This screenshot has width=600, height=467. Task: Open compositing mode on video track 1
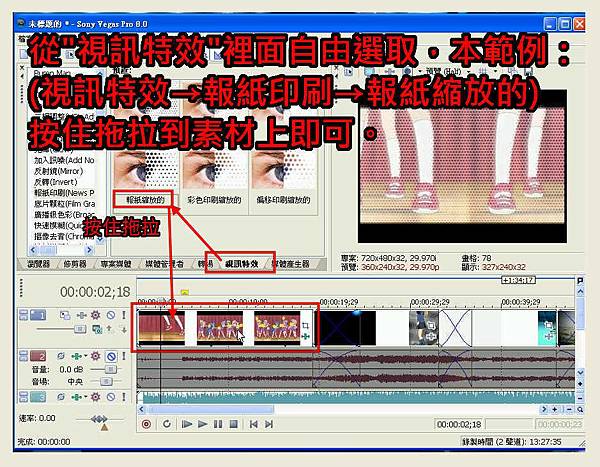(97, 329)
